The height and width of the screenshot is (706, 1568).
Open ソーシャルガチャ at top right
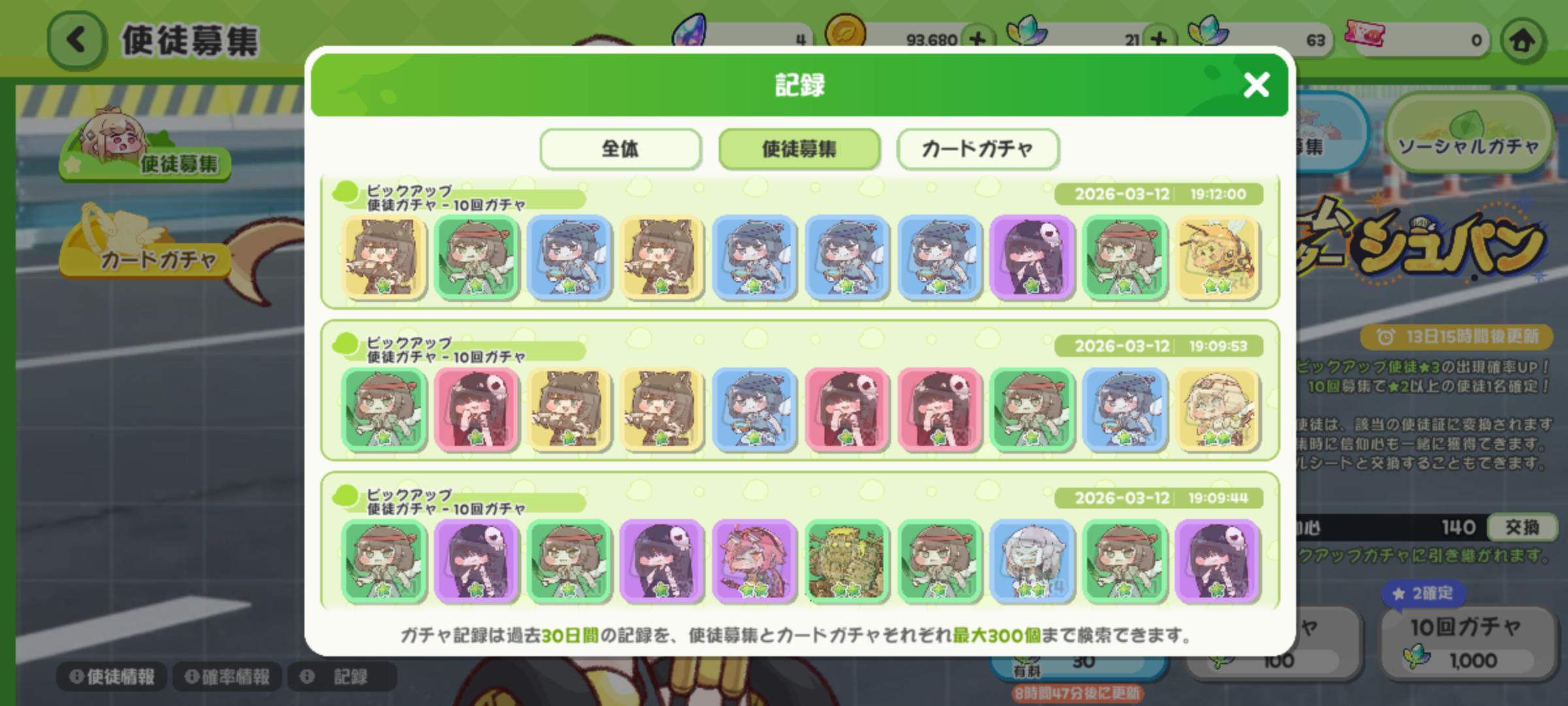click(1468, 133)
